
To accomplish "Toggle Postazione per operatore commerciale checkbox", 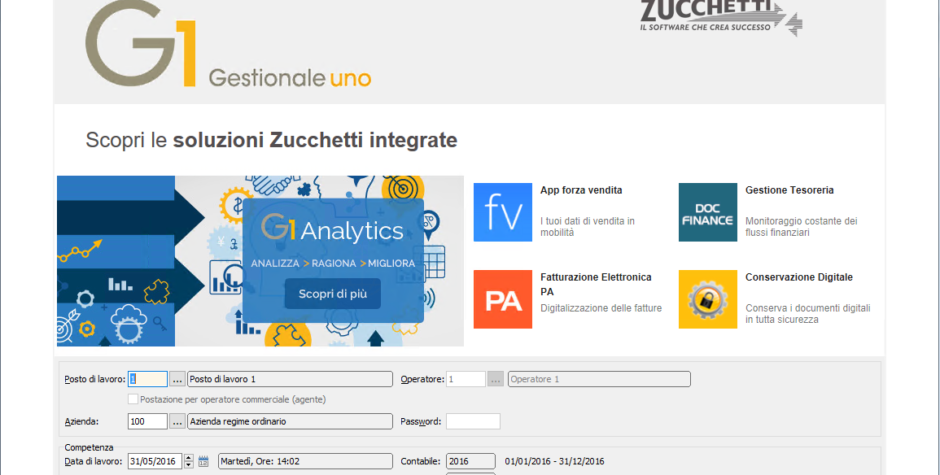I will point(133,399).
